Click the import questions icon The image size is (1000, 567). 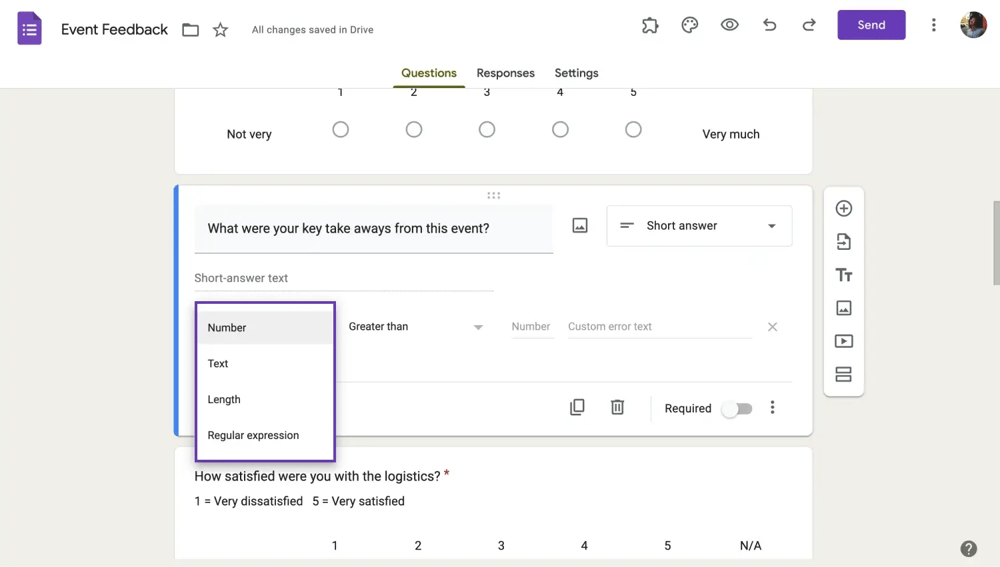843,242
